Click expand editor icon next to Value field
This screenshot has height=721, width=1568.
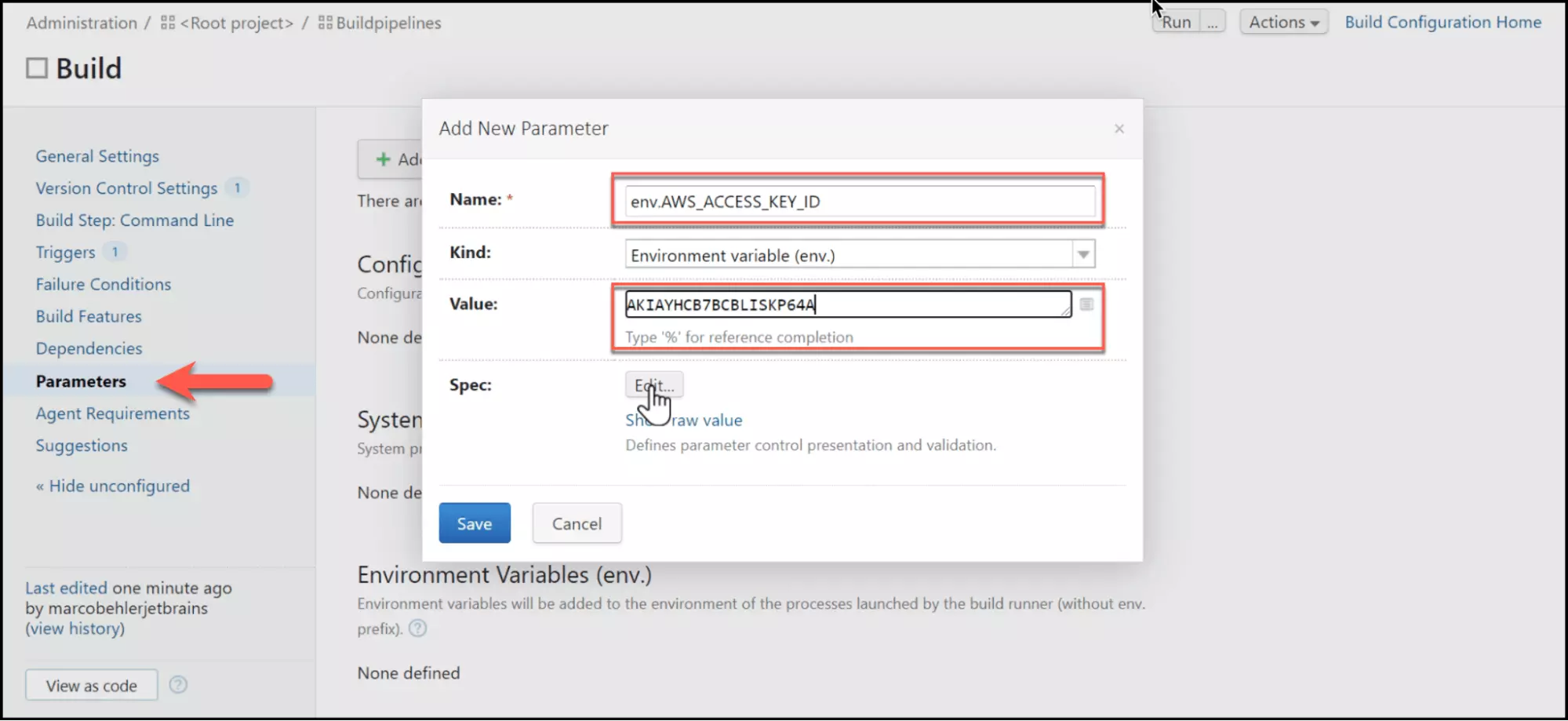click(x=1086, y=304)
